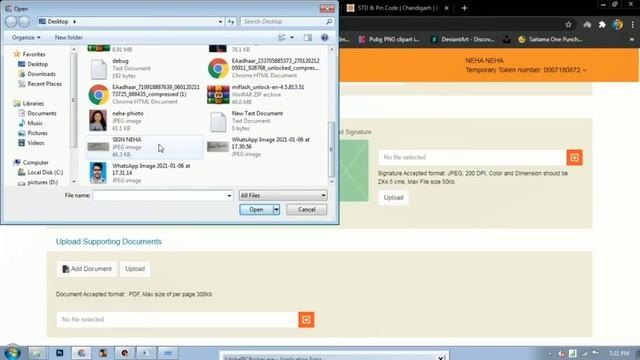Click the Chrome taskbar icon
The width and height of the screenshot is (640, 360).
tap(81, 353)
